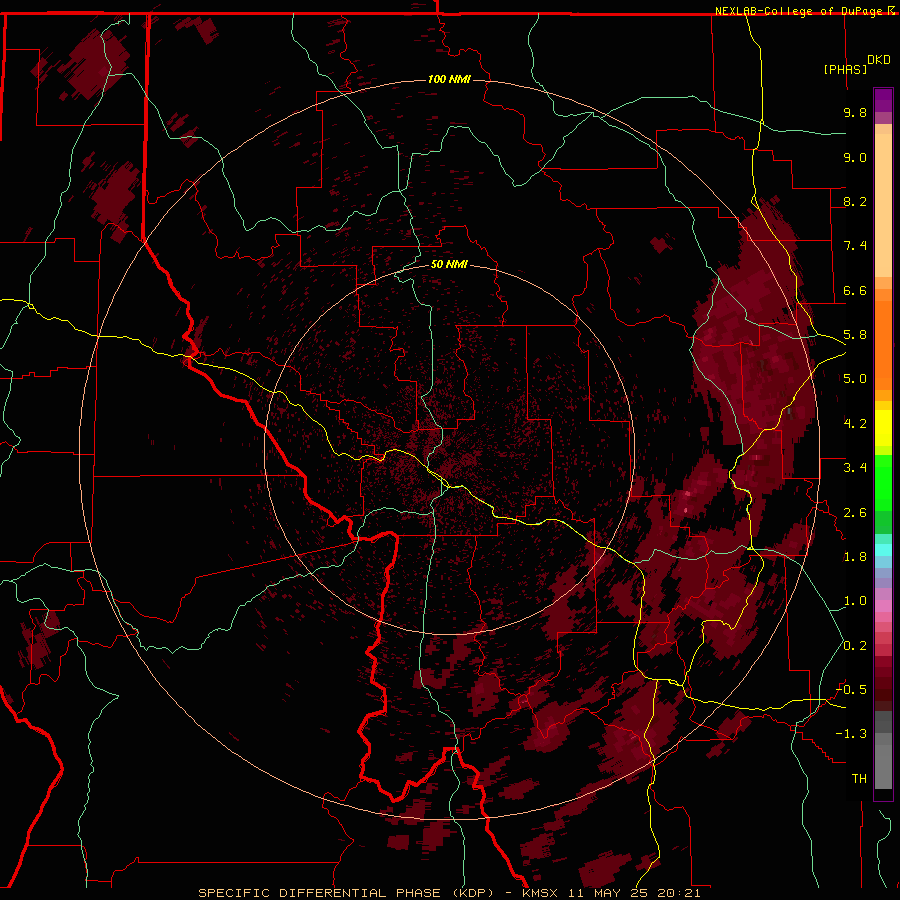Click the 8.2 value on color scale

click(855, 201)
